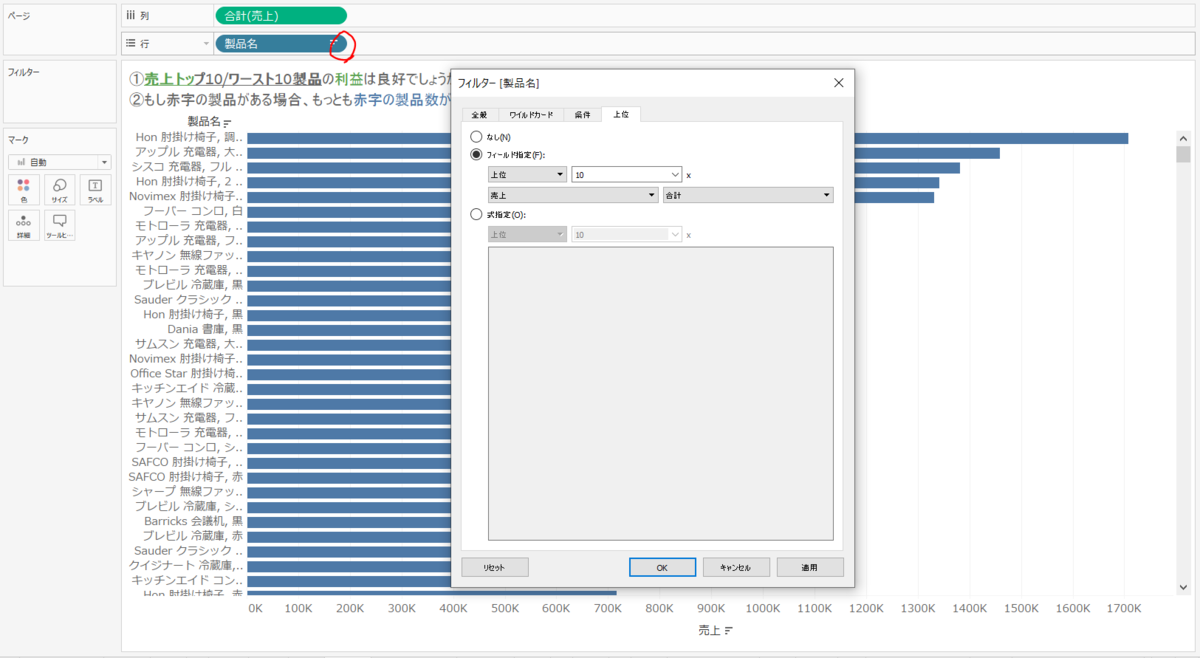Click the リセット button
Image resolution: width=1200 pixels, height=658 pixels.
coord(494,567)
